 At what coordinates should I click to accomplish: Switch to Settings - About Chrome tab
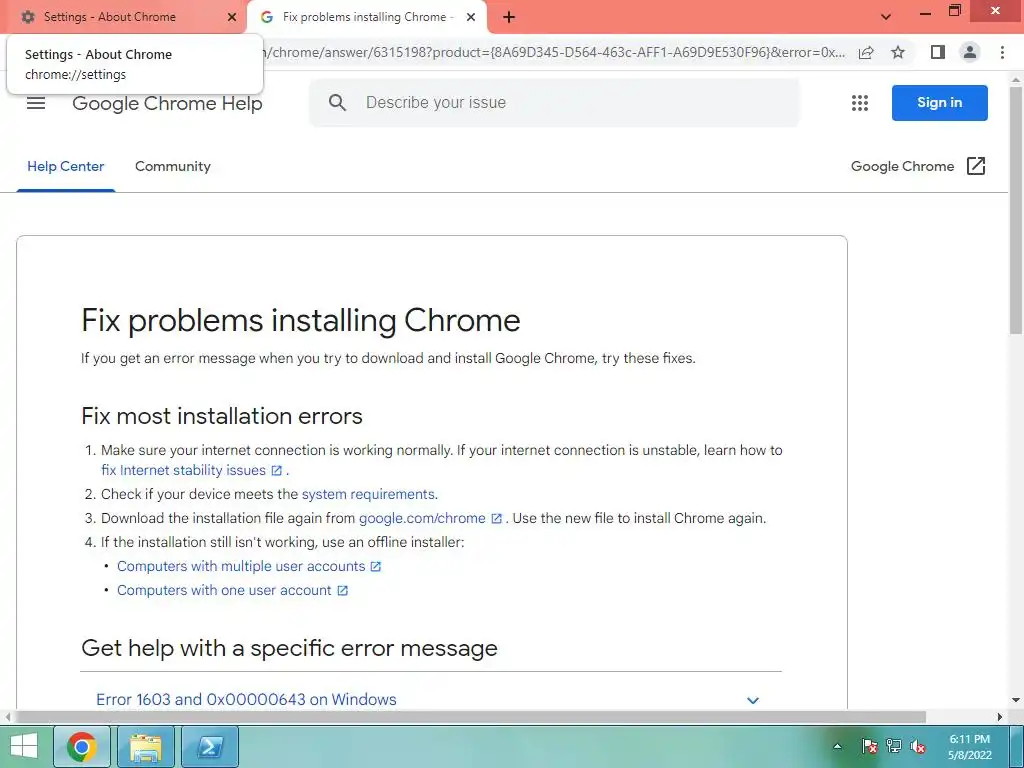click(x=123, y=17)
